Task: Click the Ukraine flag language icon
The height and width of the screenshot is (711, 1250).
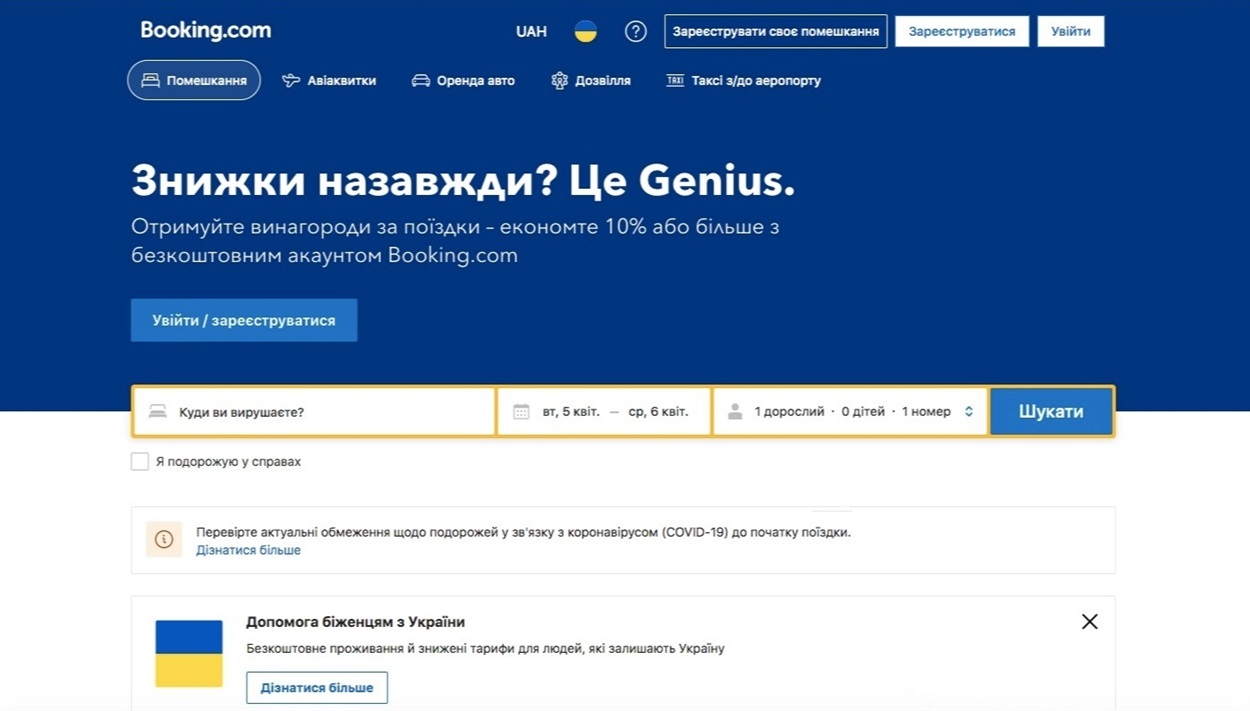Action: click(x=585, y=32)
